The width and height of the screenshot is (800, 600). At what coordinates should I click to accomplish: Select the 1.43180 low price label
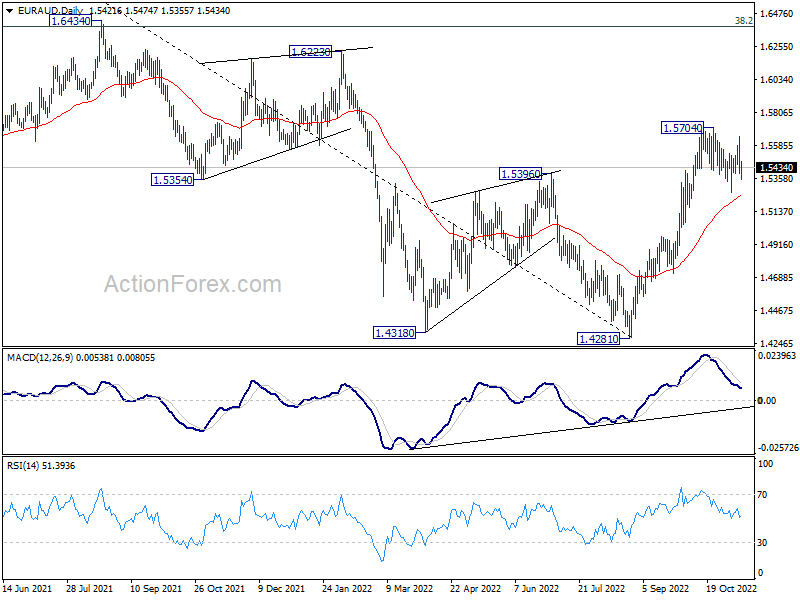(x=394, y=333)
